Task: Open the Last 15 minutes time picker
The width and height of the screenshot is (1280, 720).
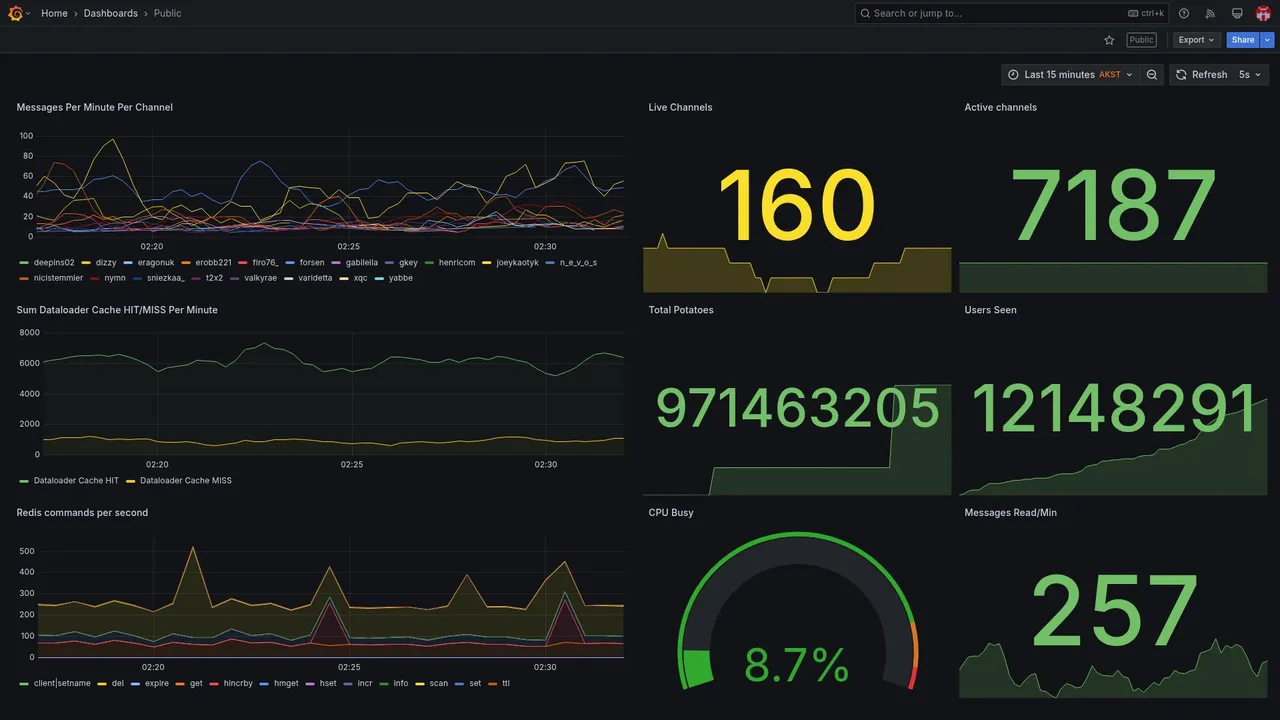Action: pos(1070,75)
